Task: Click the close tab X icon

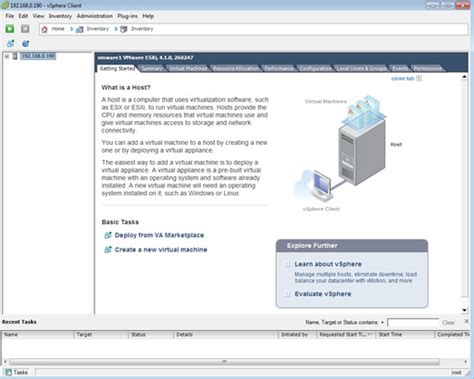Action: click(x=419, y=78)
